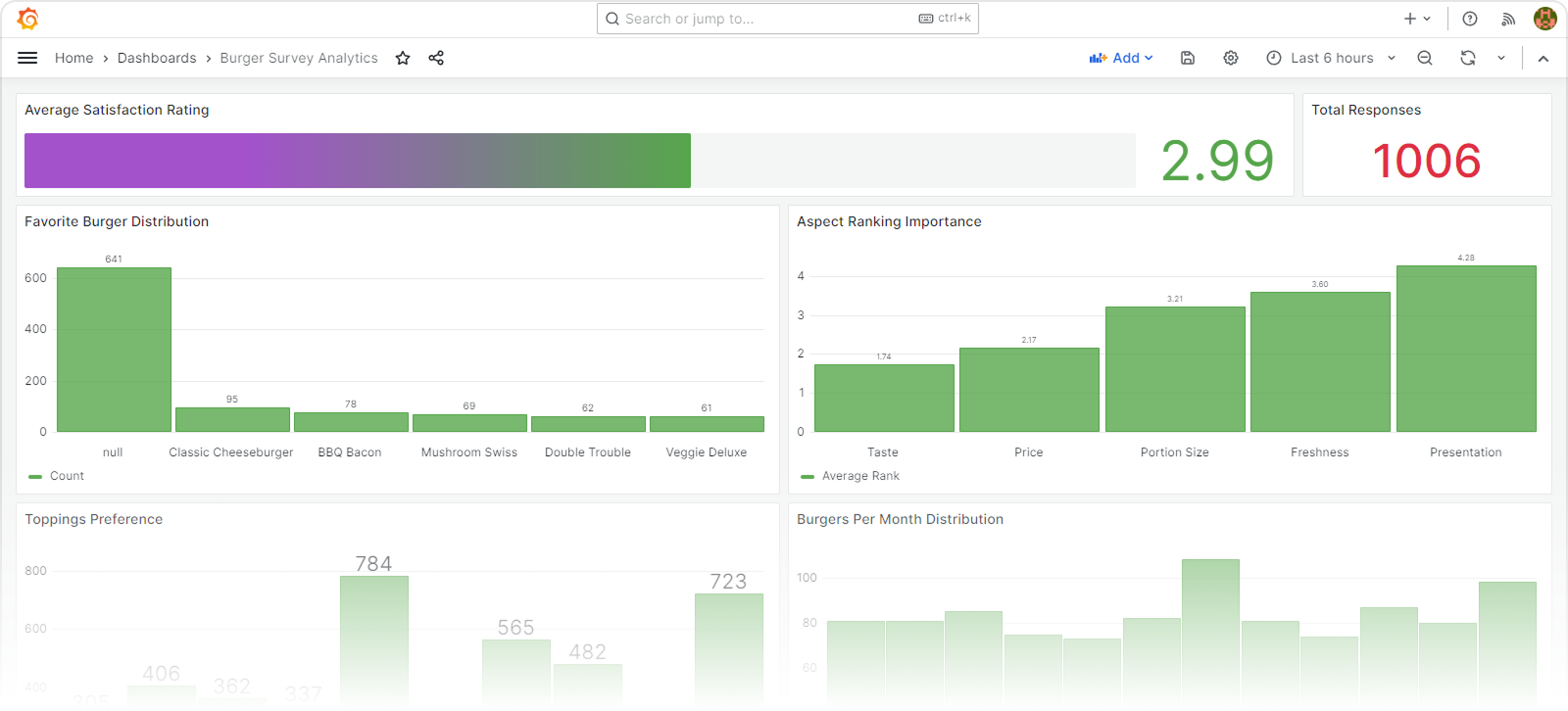Image resolution: width=1568 pixels, height=711 pixels.
Task: Navigate to Home breadcrumb
Action: (x=73, y=58)
